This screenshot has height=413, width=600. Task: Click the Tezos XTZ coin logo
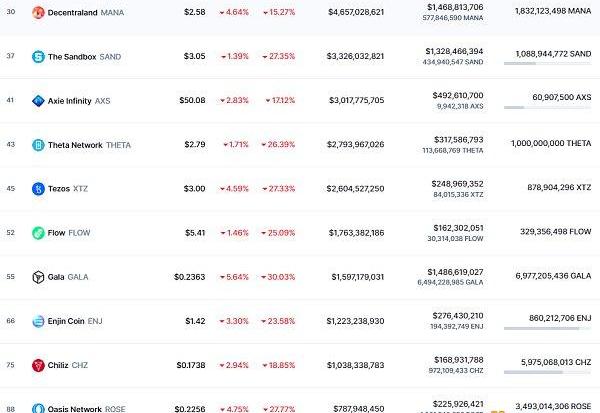pos(38,189)
